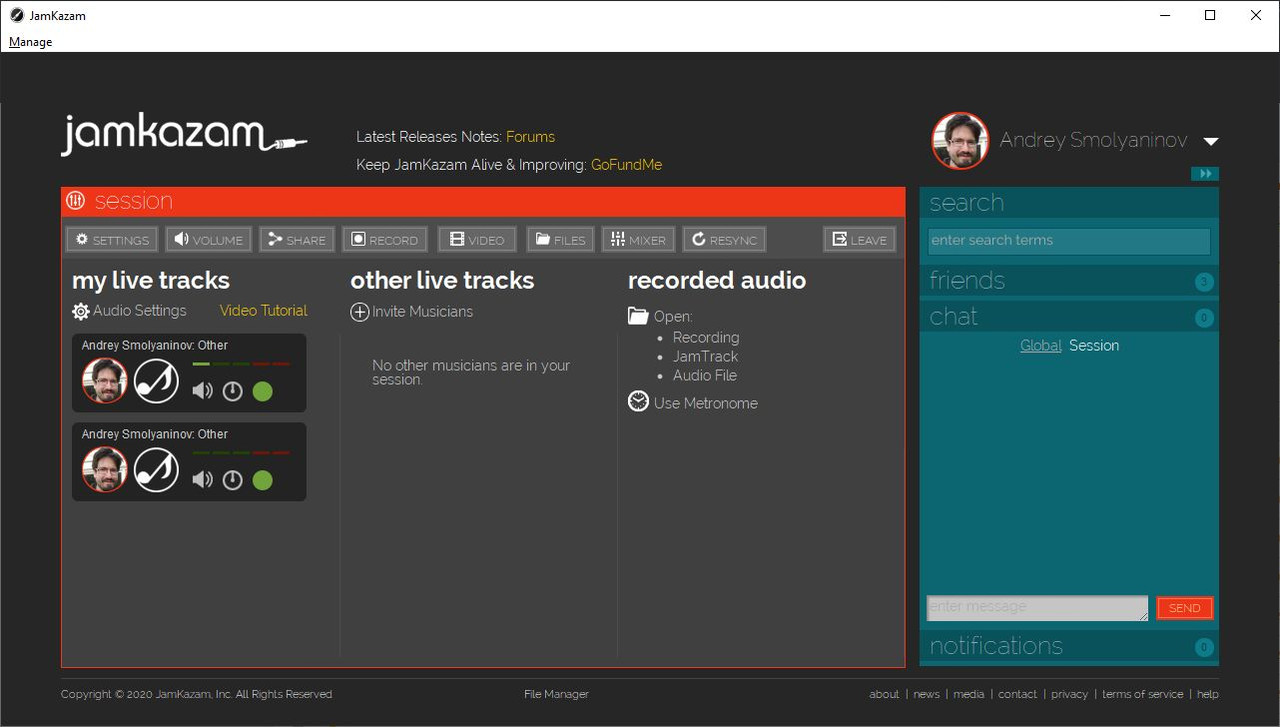Click the friends count badge
Viewport: 1280px width, 727px height.
pos(1204,282)
